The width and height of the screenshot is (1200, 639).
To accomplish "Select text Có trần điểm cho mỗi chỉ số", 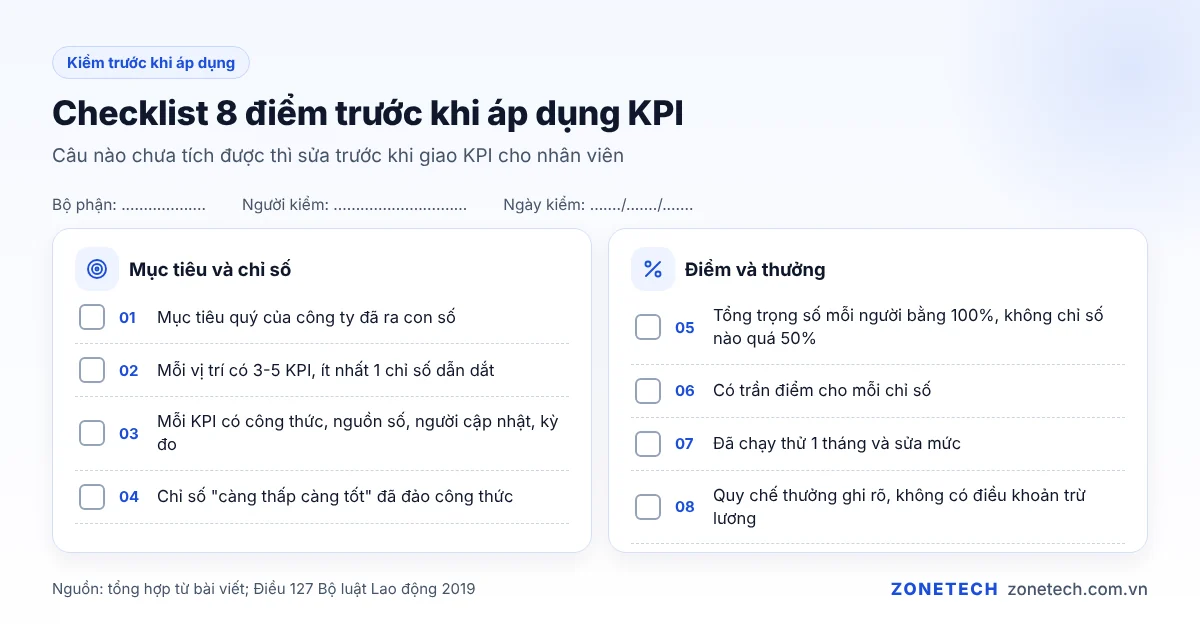I will pos(822,391).
